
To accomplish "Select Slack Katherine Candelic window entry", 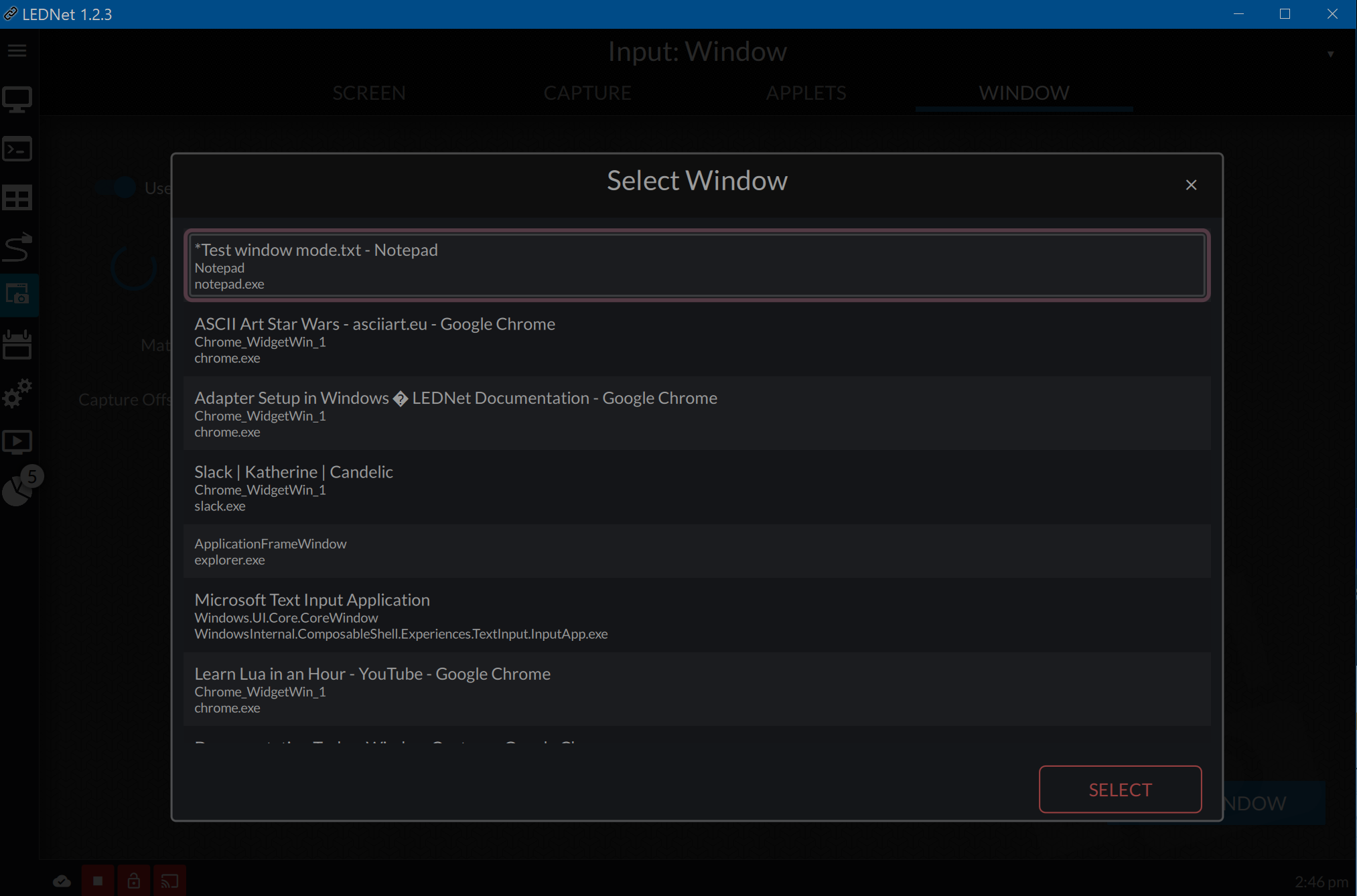I will click(696, 488).
